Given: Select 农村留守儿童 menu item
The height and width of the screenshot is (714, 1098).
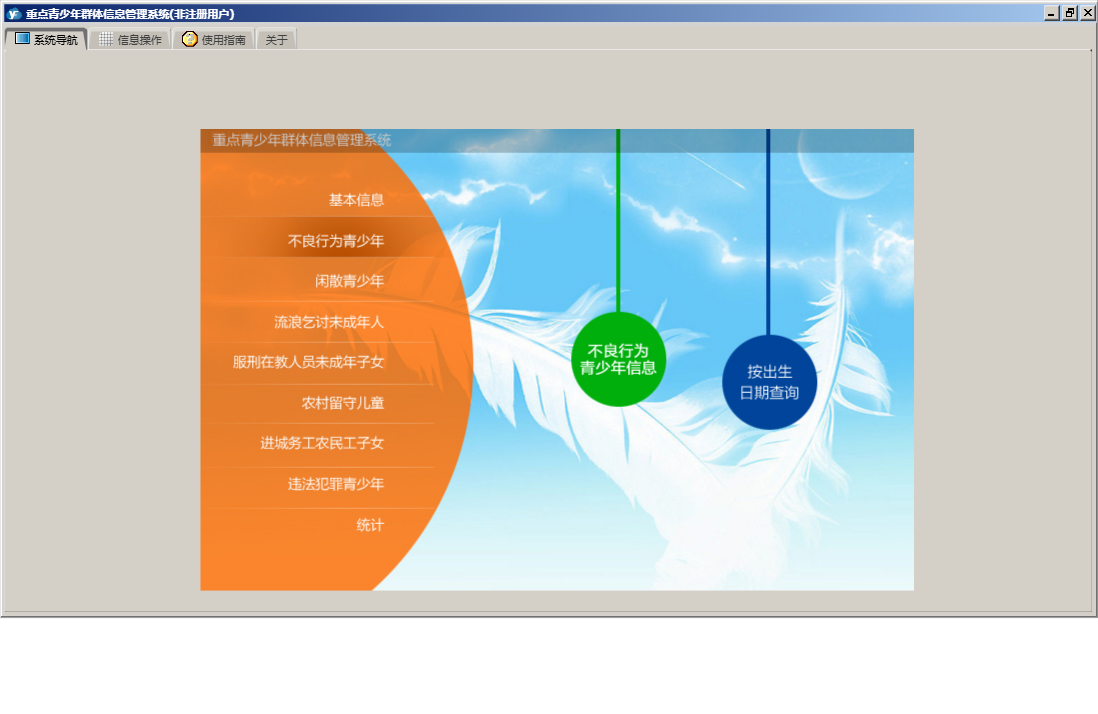Looking at the screenshot, I should [x=343, y=403].
